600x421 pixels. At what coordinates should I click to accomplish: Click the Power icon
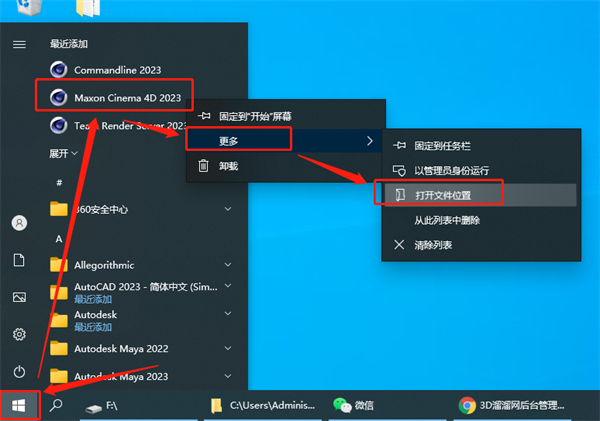pyautogui.click(x=20, y=372)
